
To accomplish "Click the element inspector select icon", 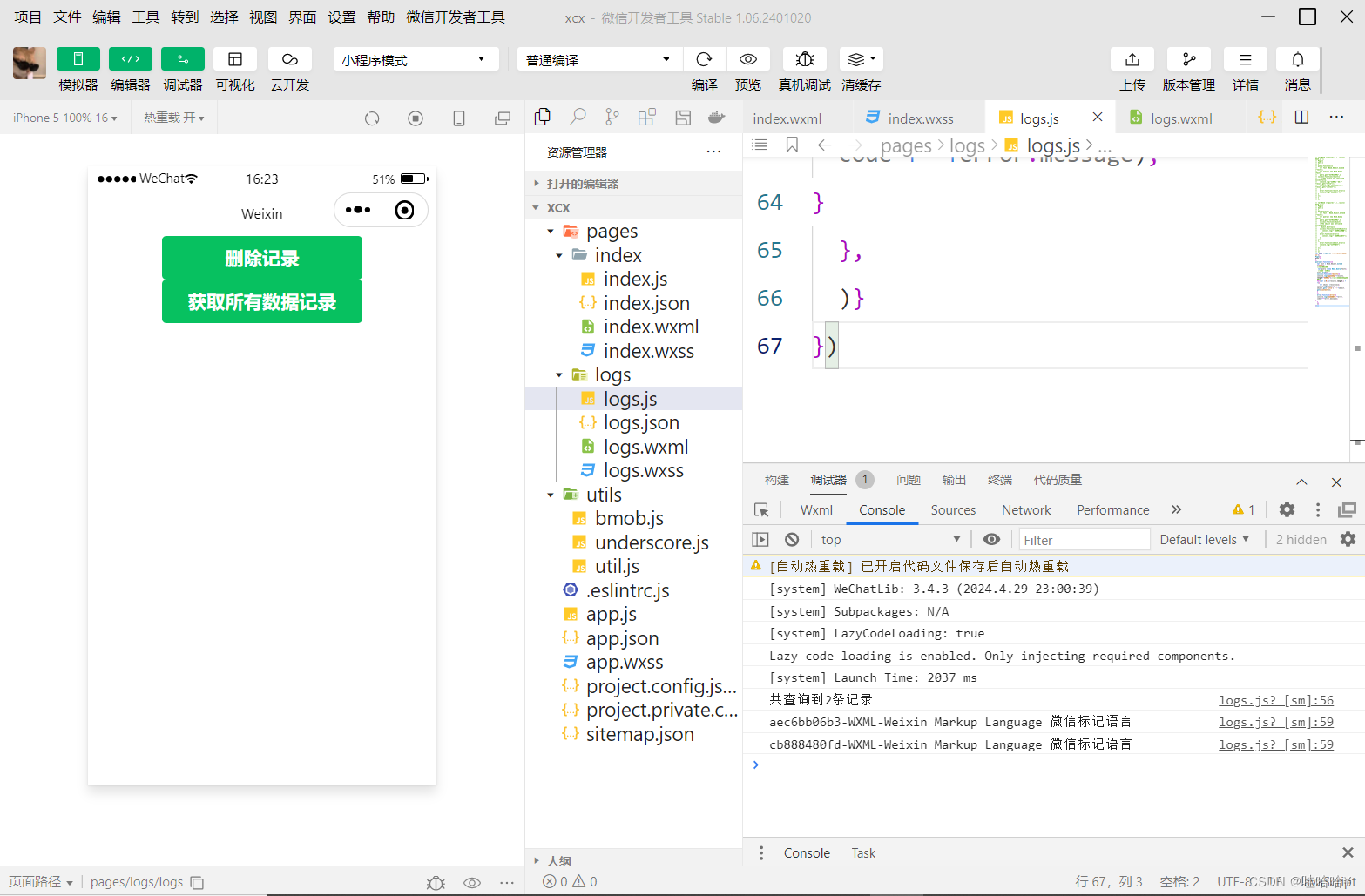I will [x=761, y=510].
